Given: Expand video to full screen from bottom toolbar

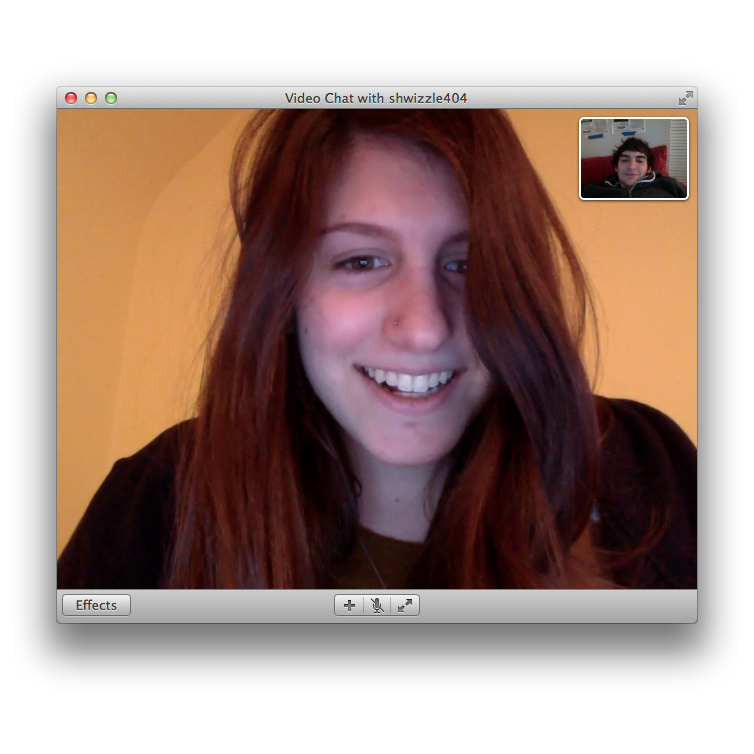Looking at the screenshot, I should 405,605.
